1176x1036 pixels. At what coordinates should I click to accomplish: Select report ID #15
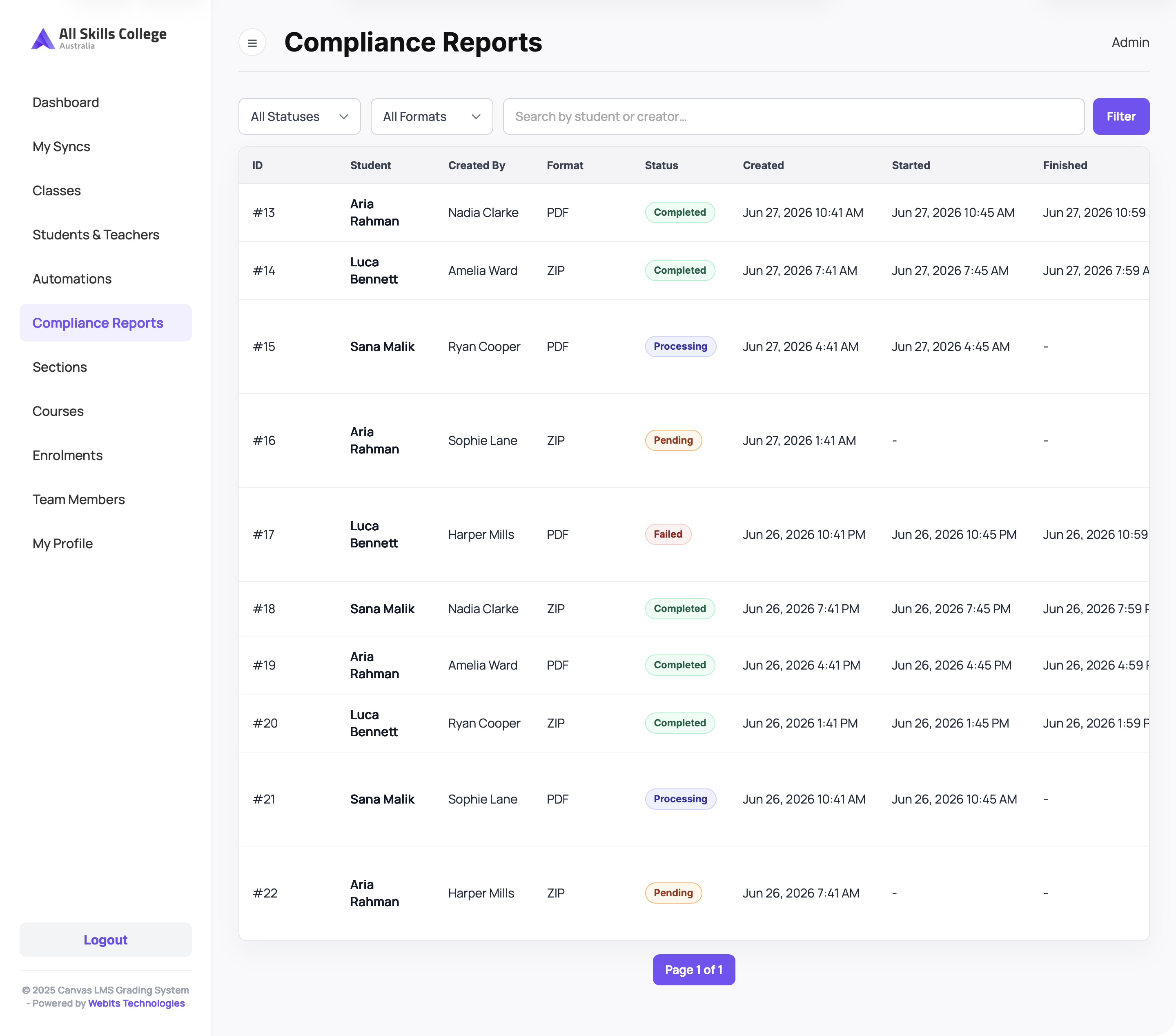point(264,346)
